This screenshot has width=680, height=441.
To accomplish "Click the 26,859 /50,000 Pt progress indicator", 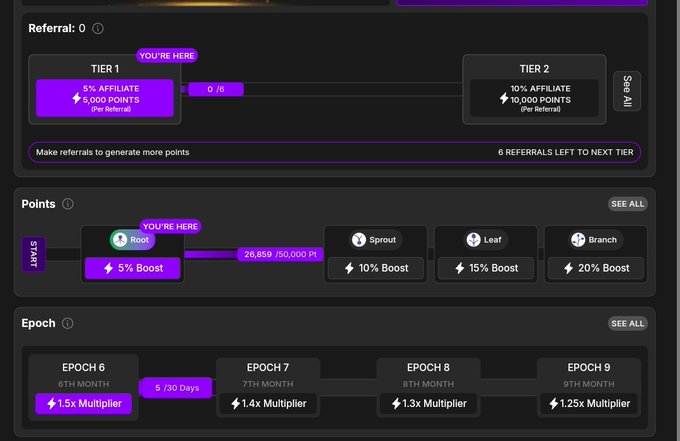I will click(280, 254).
